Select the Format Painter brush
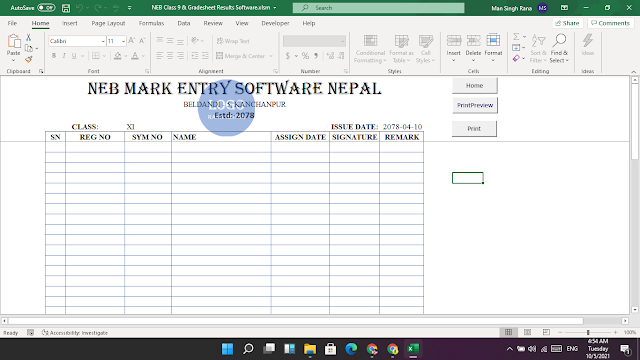Image resolution: width=640 pixels, height=360 pixels. (x=29, y=60)
